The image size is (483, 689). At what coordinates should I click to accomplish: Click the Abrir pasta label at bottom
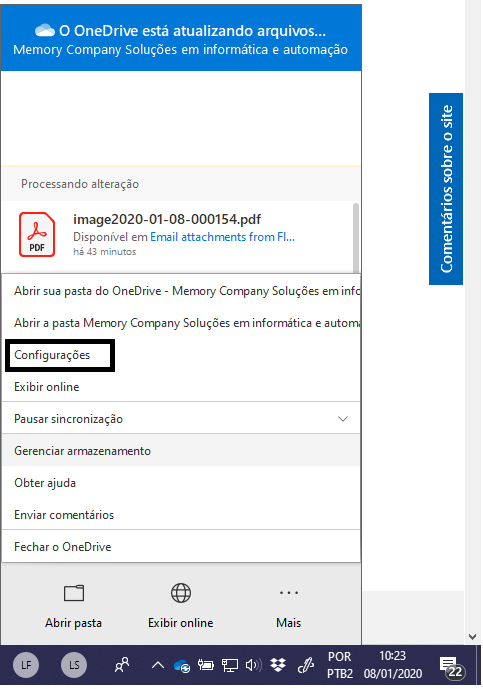73,623
